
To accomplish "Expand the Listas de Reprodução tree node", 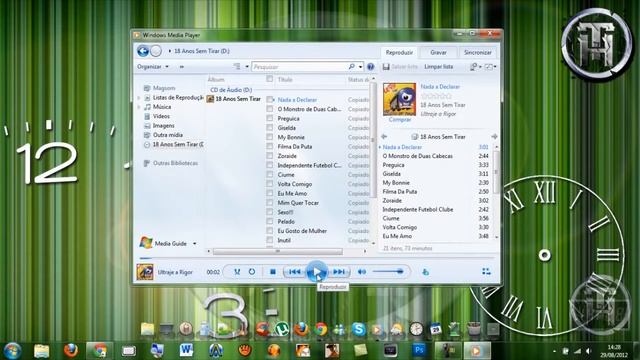I will [x=139, y=98].
